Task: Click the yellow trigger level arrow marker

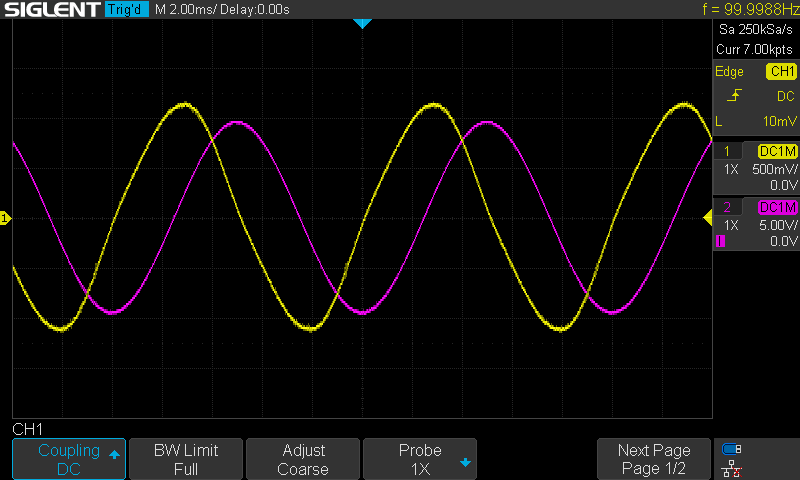Action: 708,218
